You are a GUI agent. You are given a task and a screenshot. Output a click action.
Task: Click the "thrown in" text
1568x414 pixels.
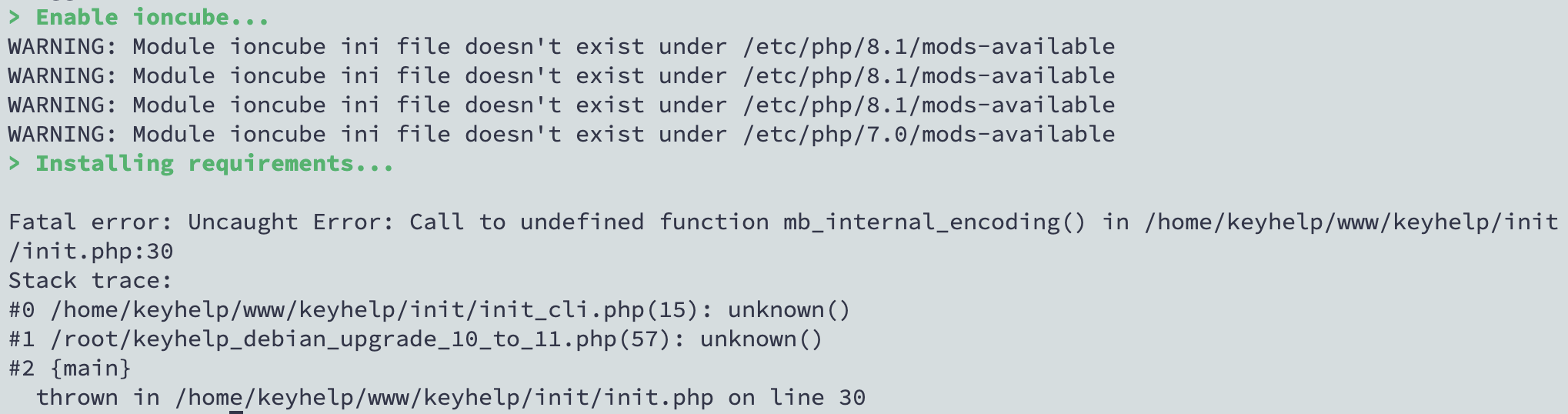pyautogui.click(x=98, y=397)
